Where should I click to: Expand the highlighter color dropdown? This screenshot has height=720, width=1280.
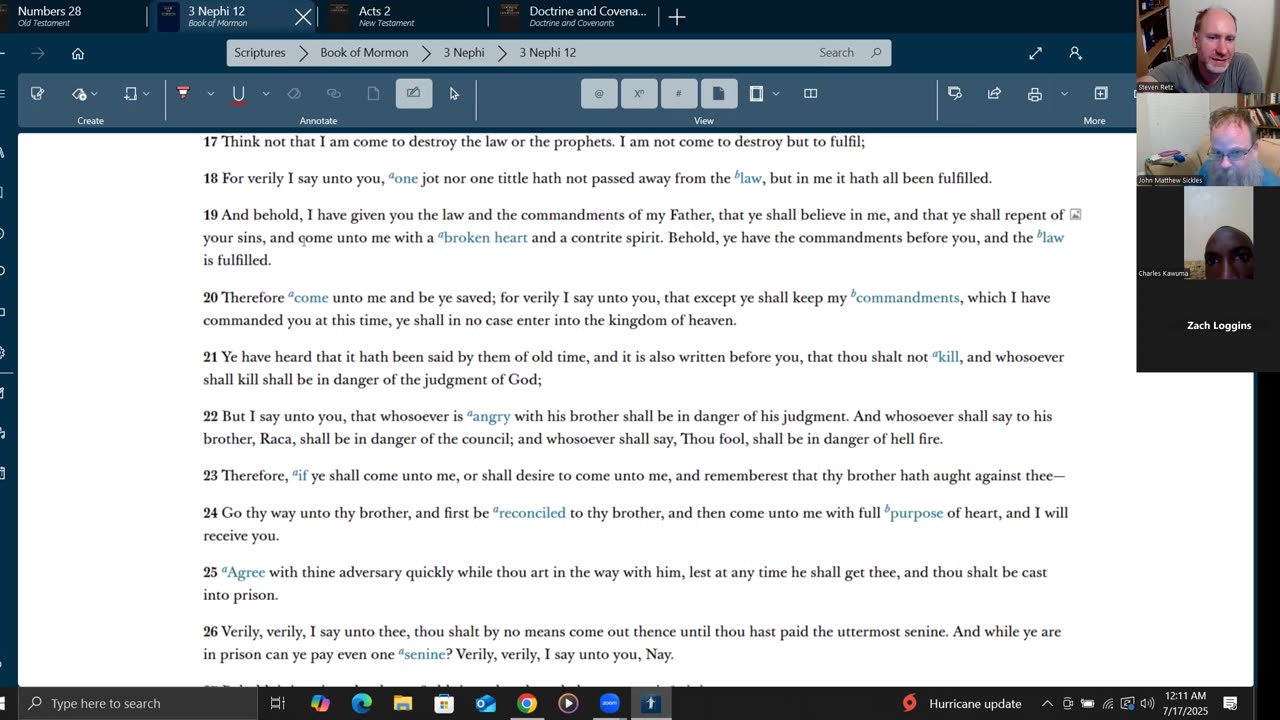(210, 94)
